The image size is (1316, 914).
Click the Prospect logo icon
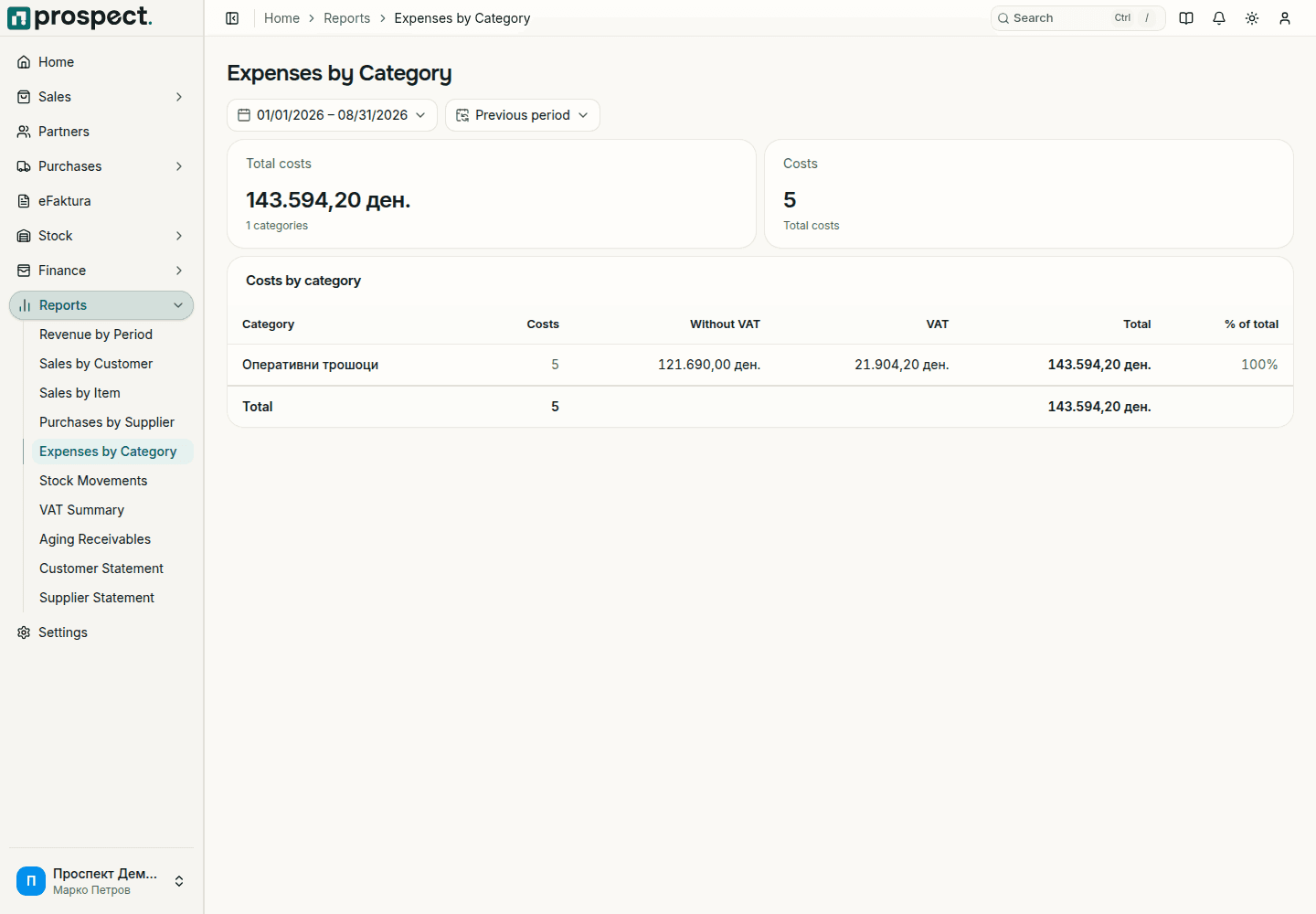(19, 18)
